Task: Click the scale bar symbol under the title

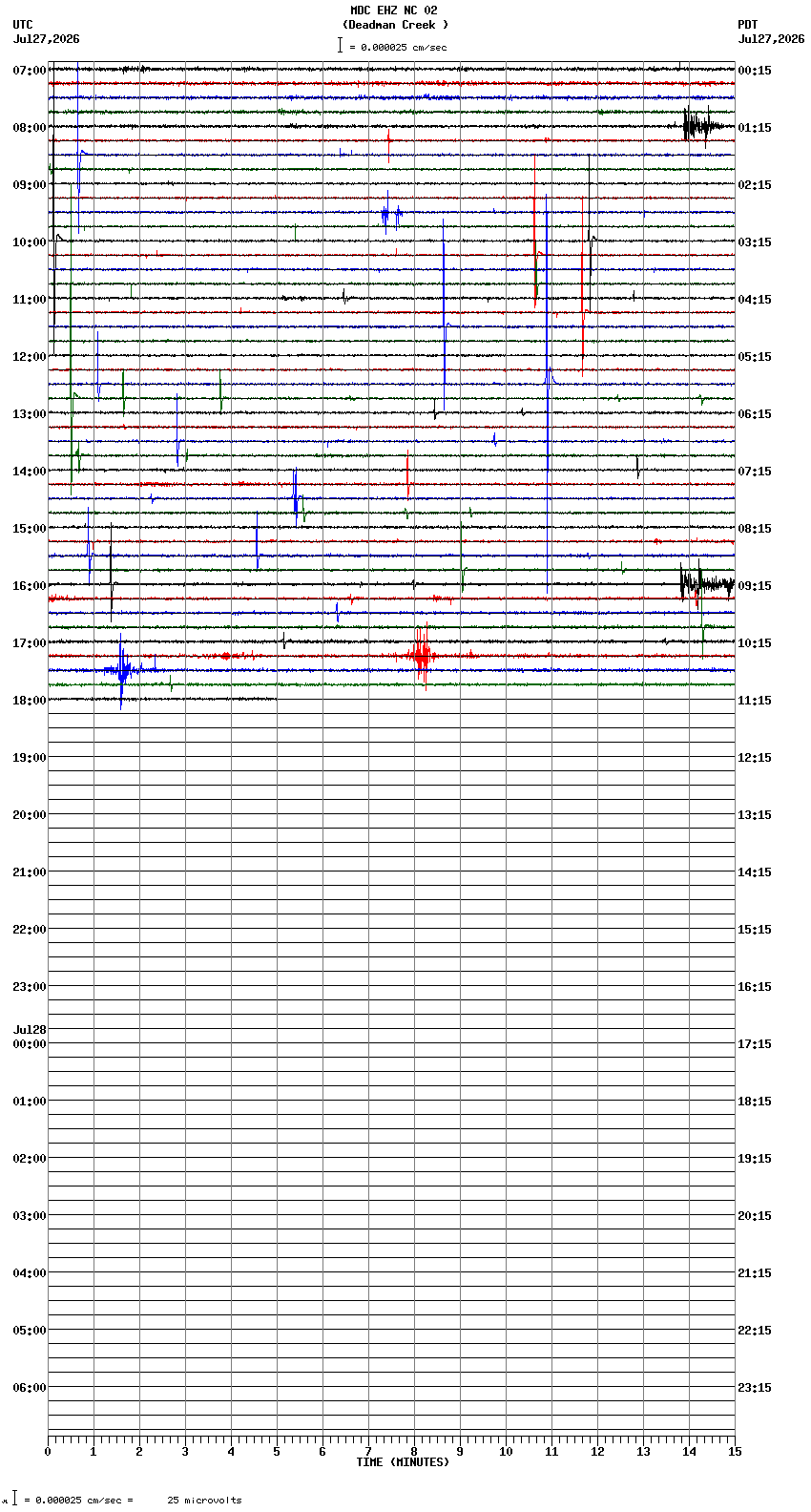Action: (340, 45)
